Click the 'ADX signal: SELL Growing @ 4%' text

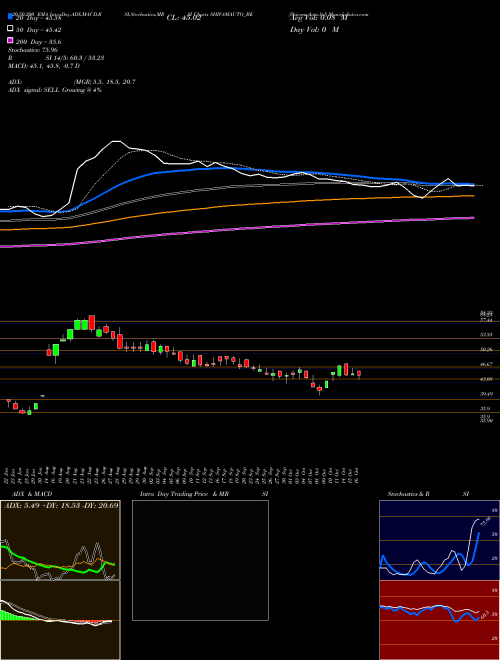[55, 90]
